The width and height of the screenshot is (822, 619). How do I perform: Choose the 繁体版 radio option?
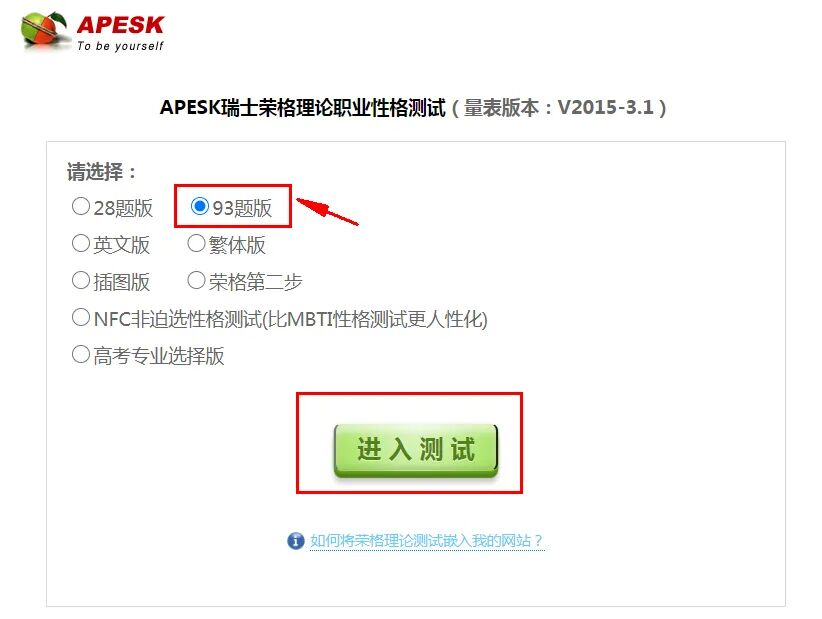pyautogui.click(x=196, y=243)
